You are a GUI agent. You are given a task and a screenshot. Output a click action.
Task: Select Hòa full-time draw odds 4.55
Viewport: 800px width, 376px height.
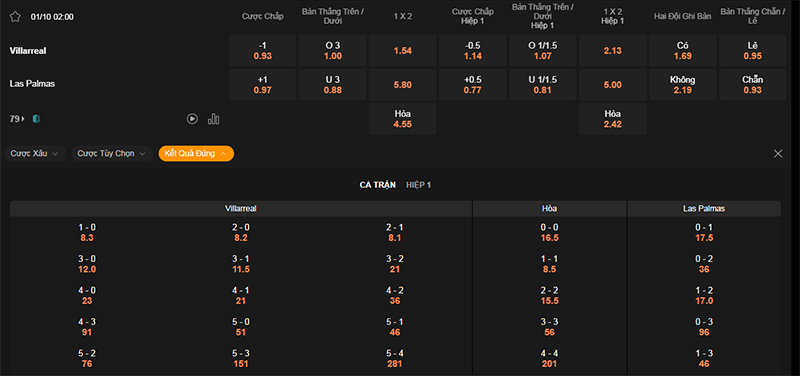403,119
